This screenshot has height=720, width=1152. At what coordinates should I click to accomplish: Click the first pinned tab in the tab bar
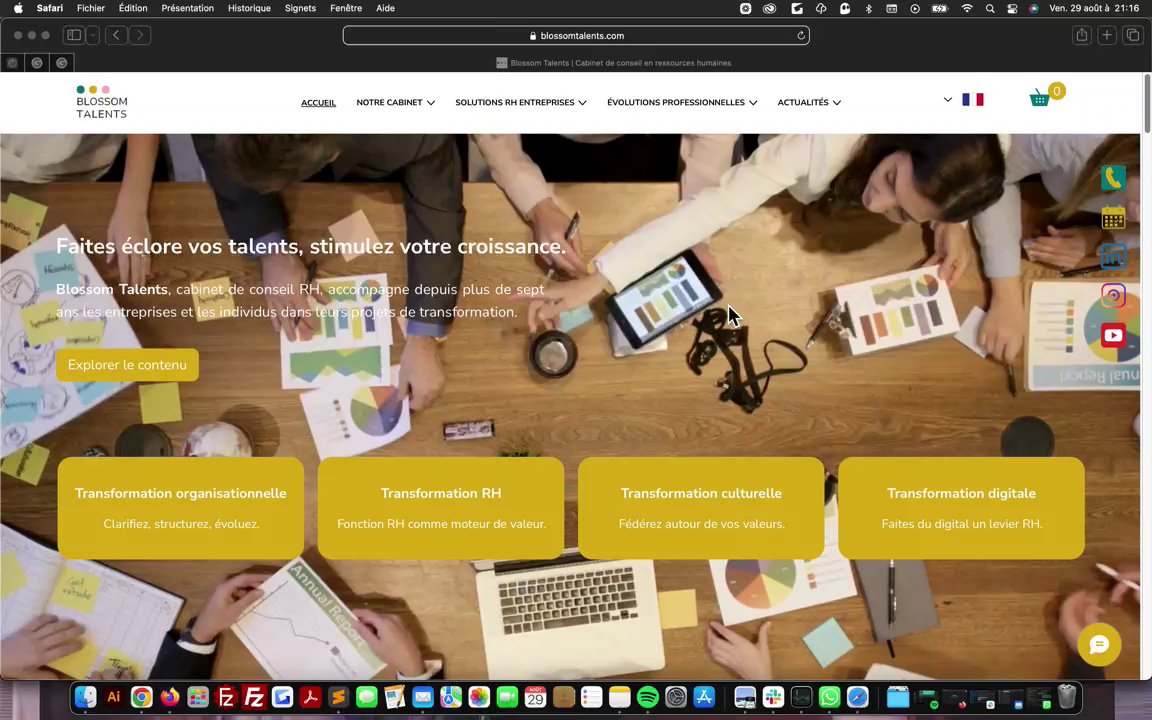[12, 63]
